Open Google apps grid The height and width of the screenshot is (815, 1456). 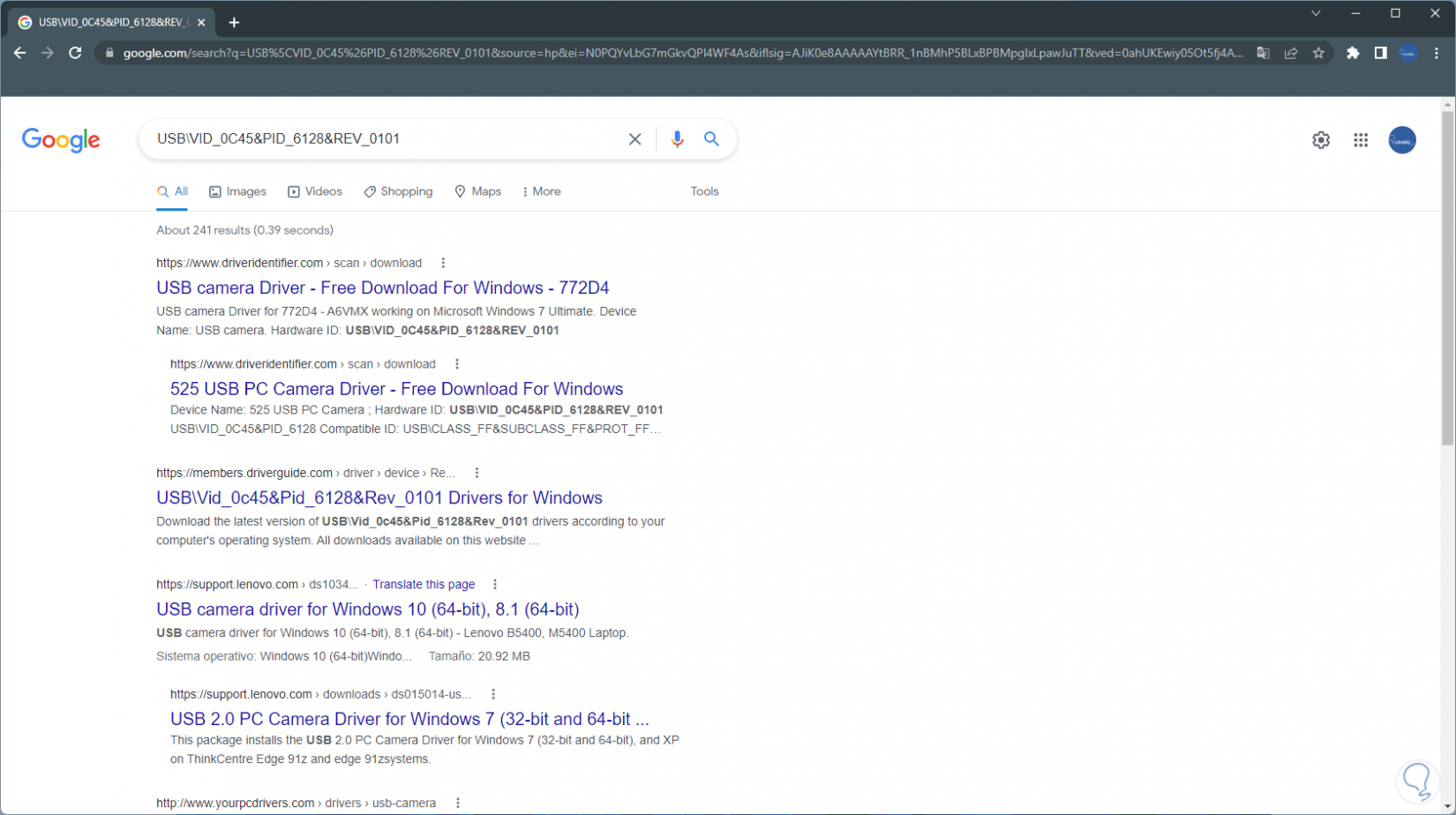pyautogui.click(x=1361, y=140)
